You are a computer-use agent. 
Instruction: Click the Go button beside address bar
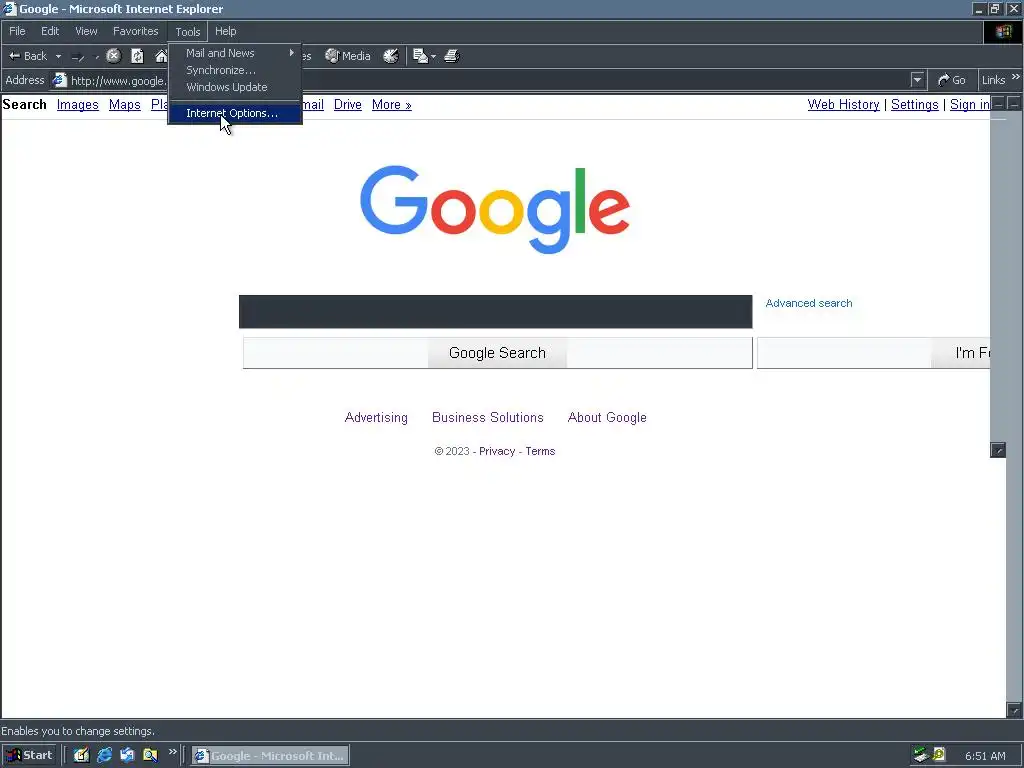pyautogui.click(x=951, y=80)
